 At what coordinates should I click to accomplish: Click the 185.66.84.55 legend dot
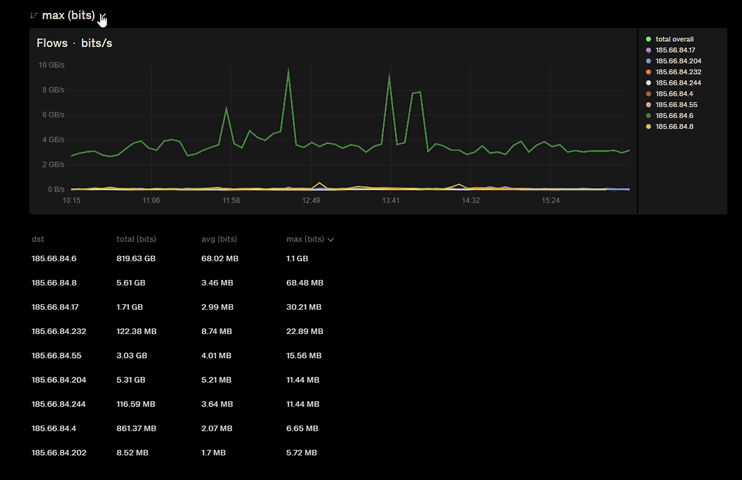click(x=648, y=105)
